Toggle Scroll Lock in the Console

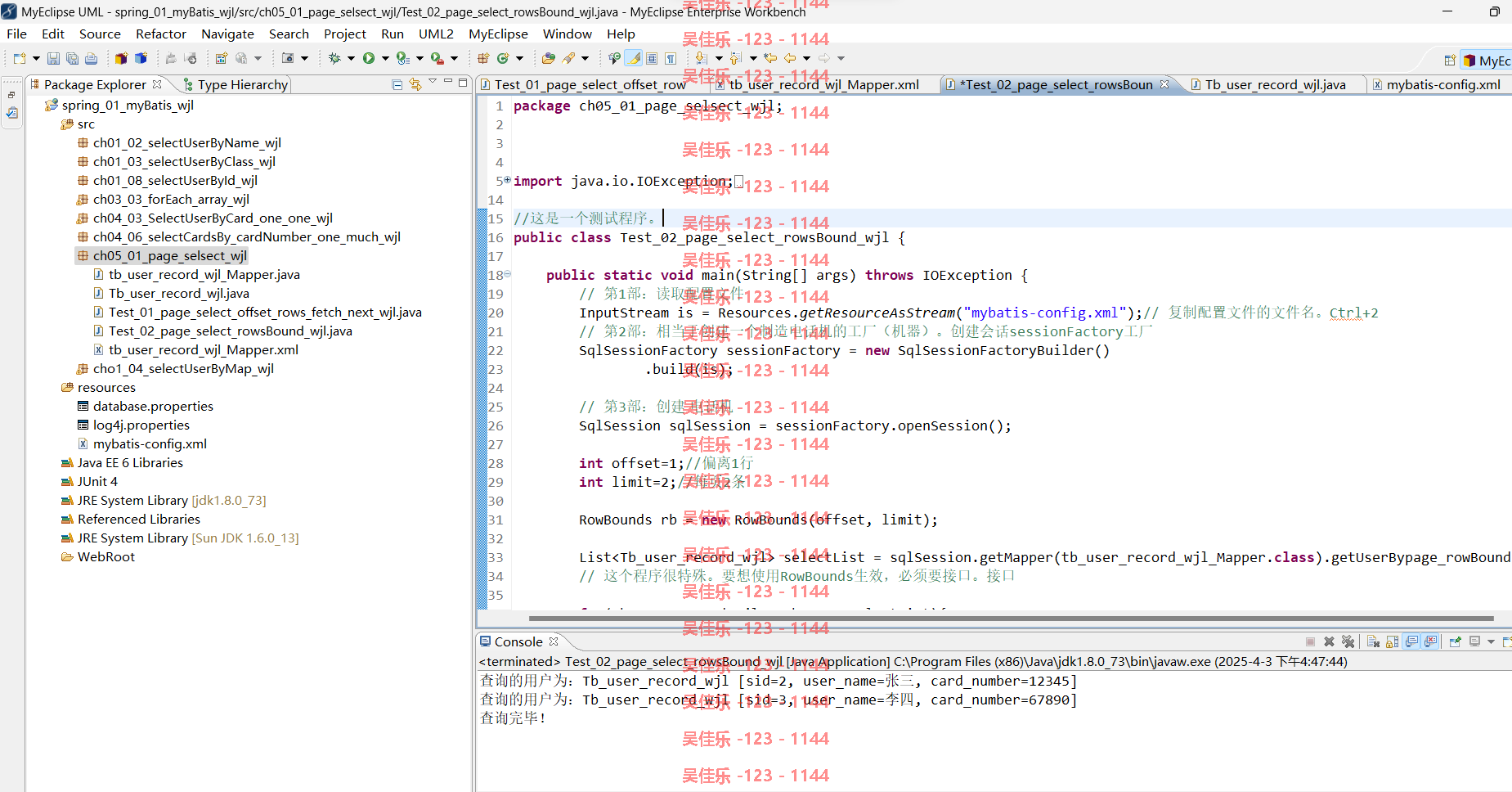pyautogui.click(x=1393, y=642)
